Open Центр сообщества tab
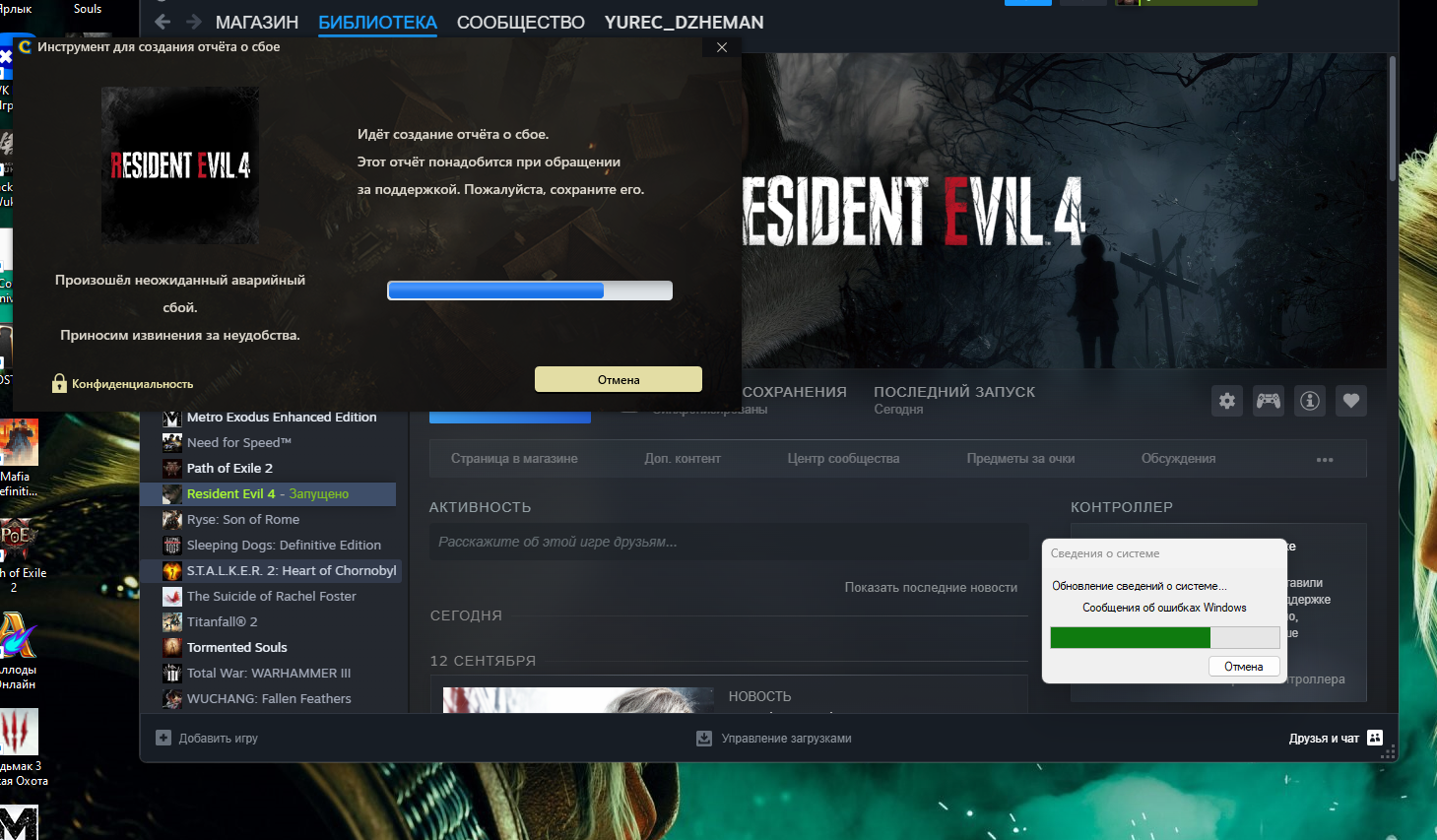1437x840 pixels. 843,459
